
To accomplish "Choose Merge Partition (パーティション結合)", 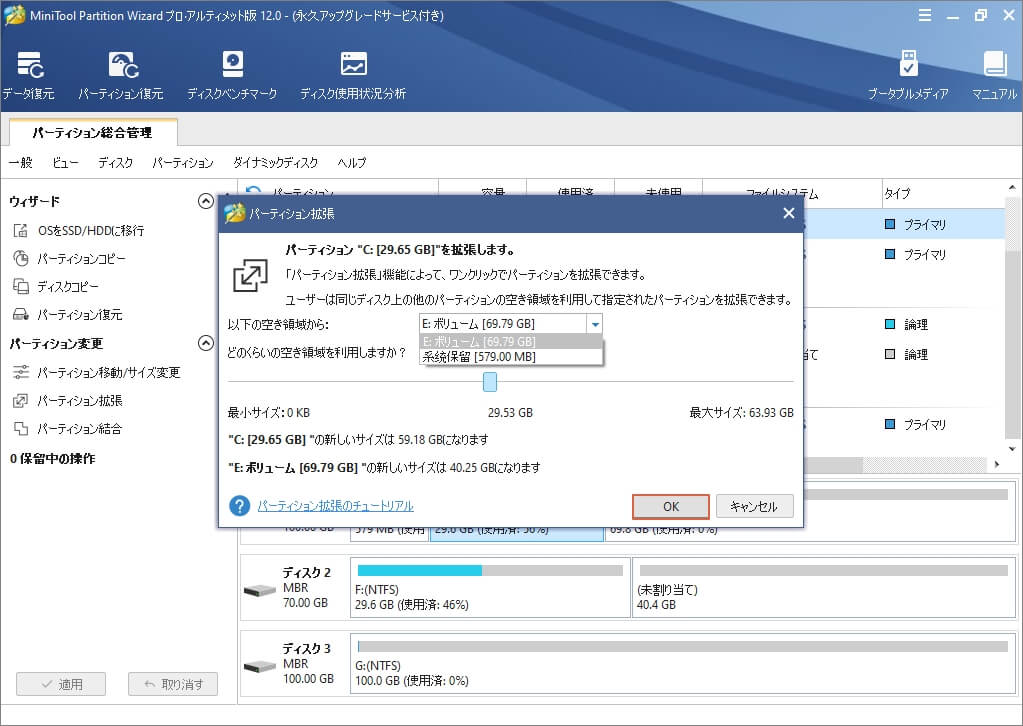I will click(79, 429).
